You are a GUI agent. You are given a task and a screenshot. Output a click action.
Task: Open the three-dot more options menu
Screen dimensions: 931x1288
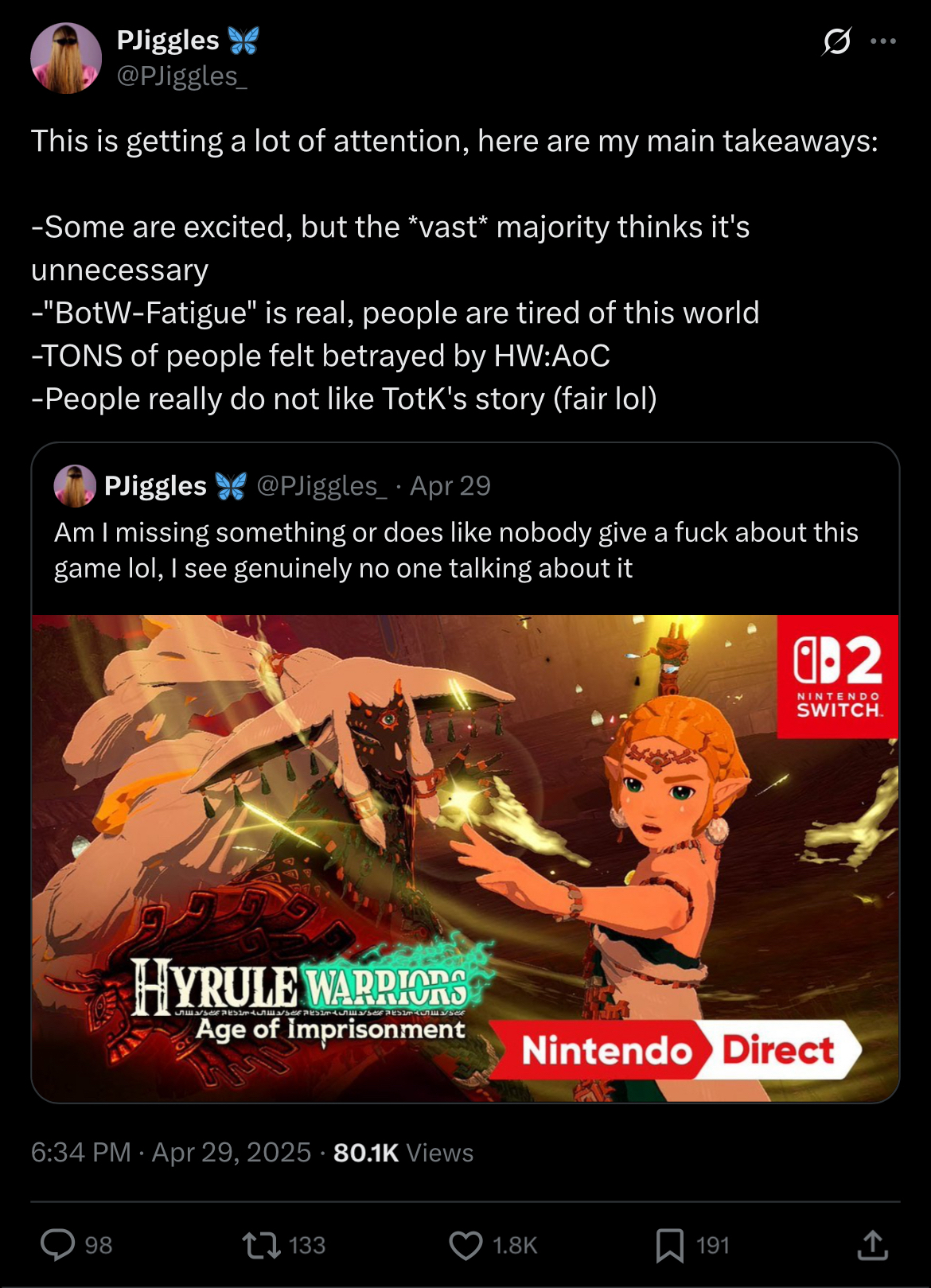click(883, 41)
